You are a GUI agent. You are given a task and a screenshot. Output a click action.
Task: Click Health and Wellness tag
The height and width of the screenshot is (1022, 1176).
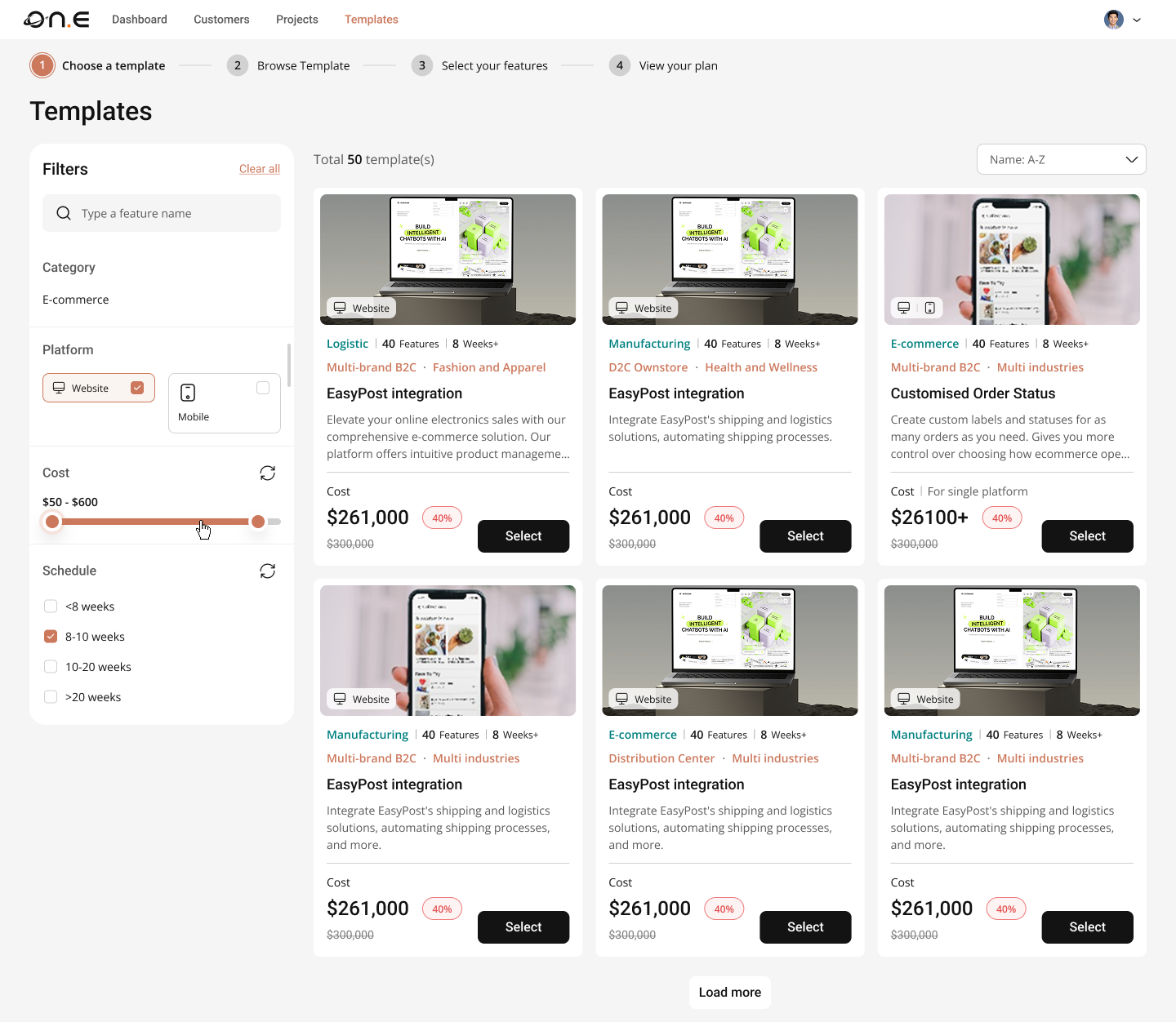point(761,367)
